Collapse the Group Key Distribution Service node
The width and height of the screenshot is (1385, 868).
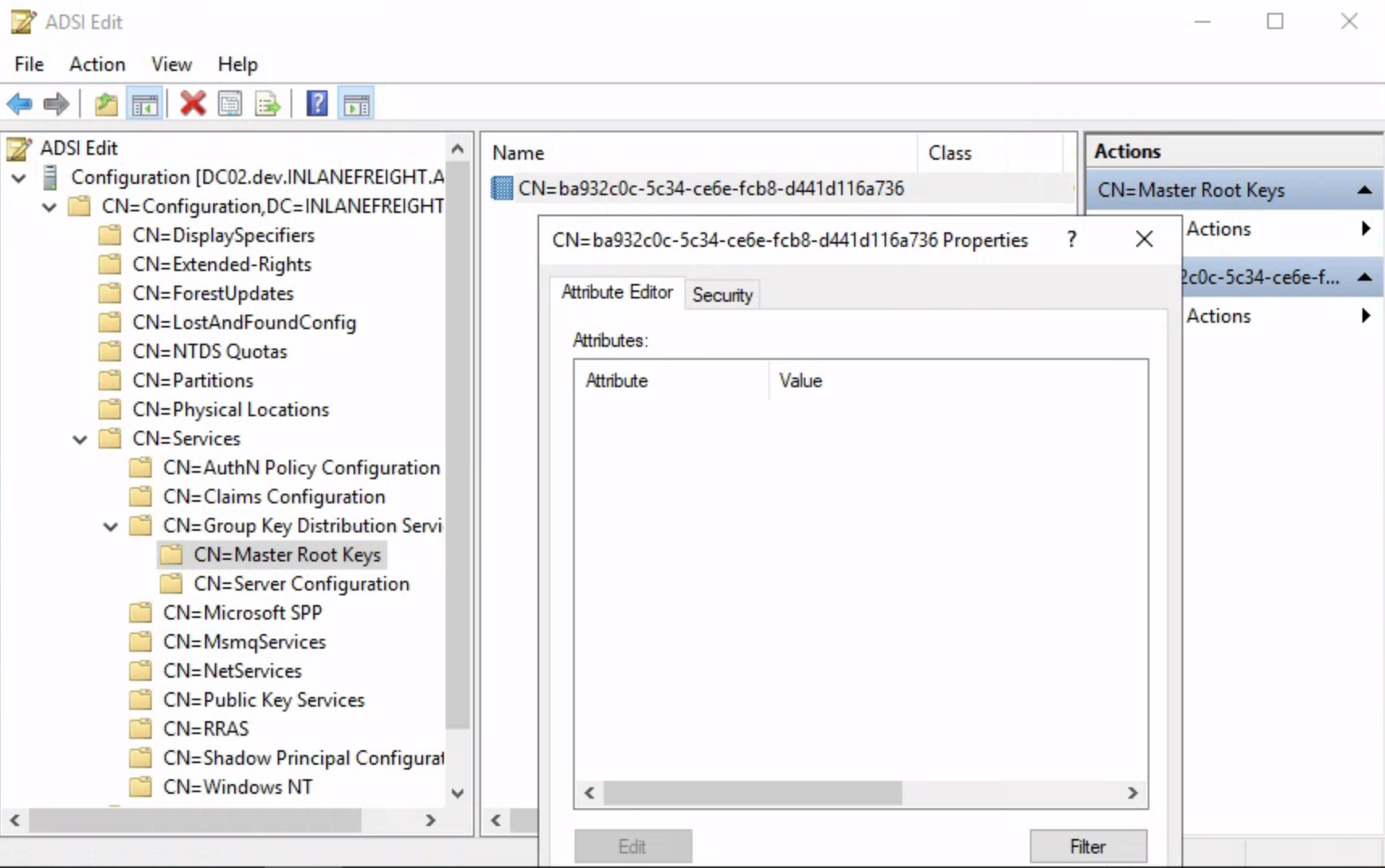[x=111, y=527]
